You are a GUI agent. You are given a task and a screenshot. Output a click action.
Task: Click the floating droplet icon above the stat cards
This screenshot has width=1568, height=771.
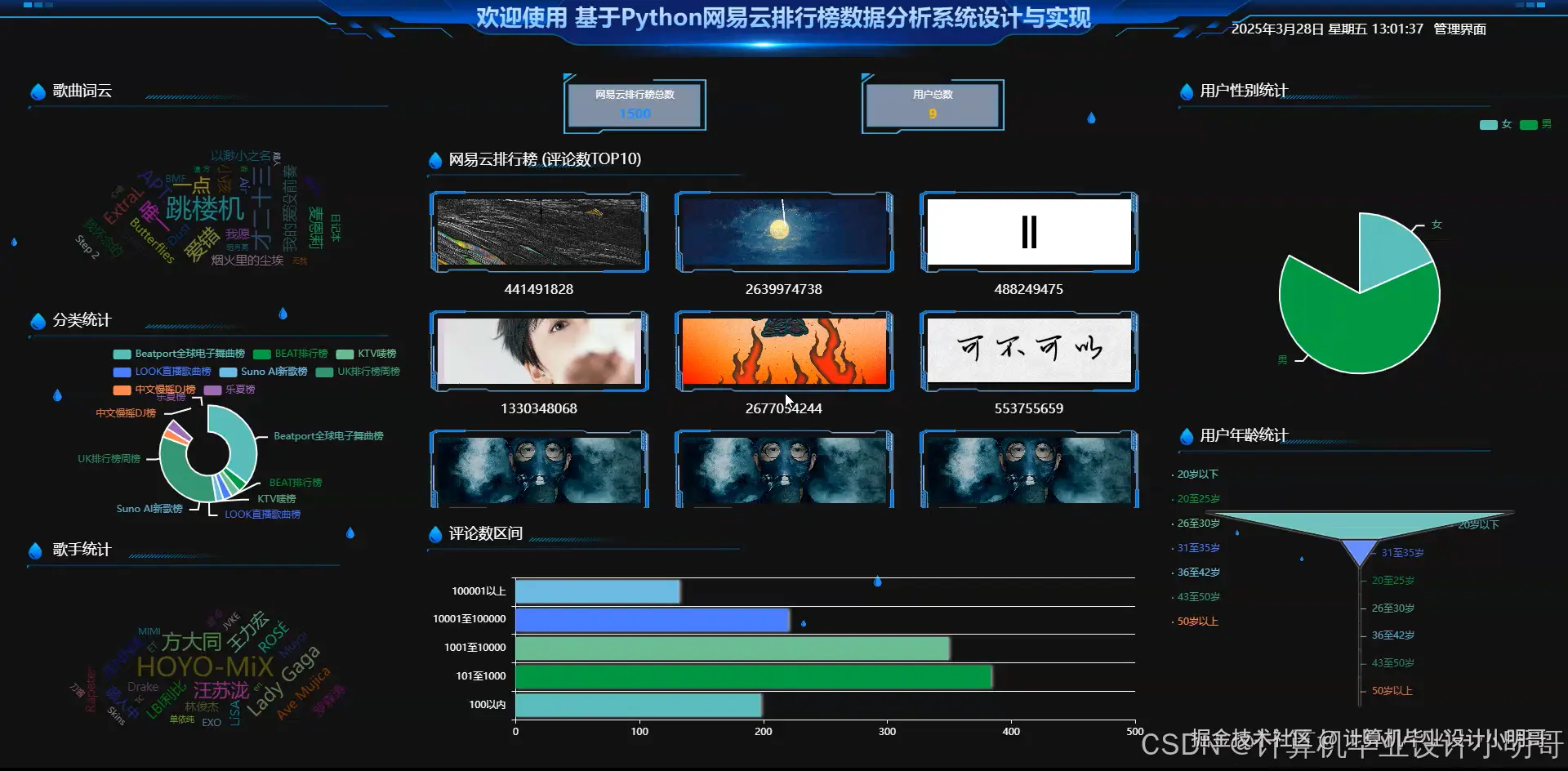(1092, 118)
